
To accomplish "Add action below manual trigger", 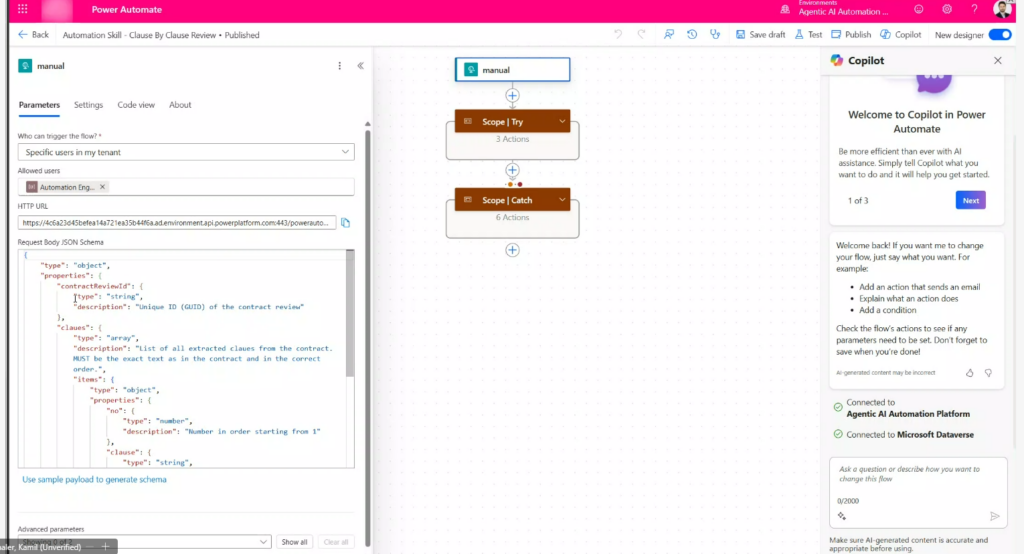I will (513, 96).
